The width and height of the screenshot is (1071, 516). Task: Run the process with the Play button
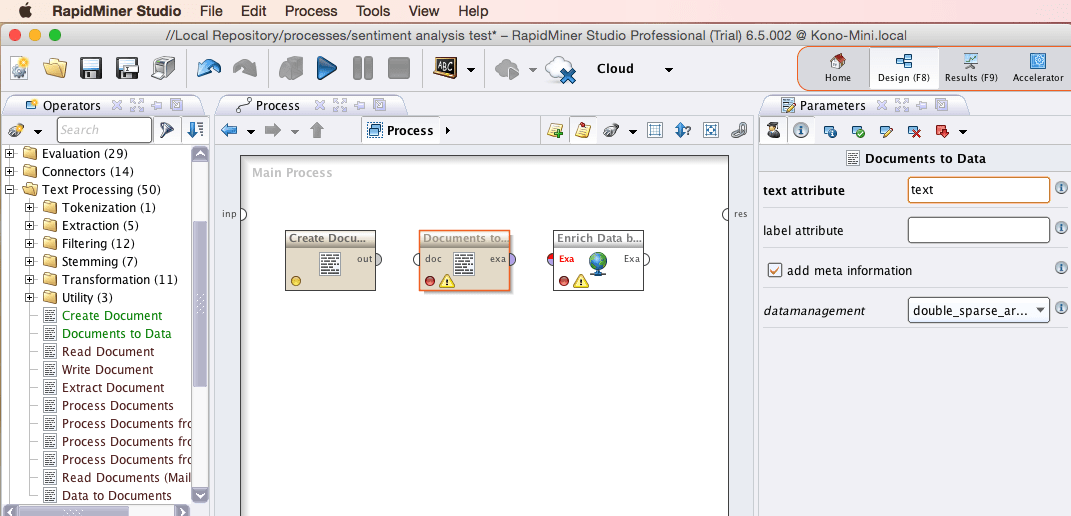(327, 68)
